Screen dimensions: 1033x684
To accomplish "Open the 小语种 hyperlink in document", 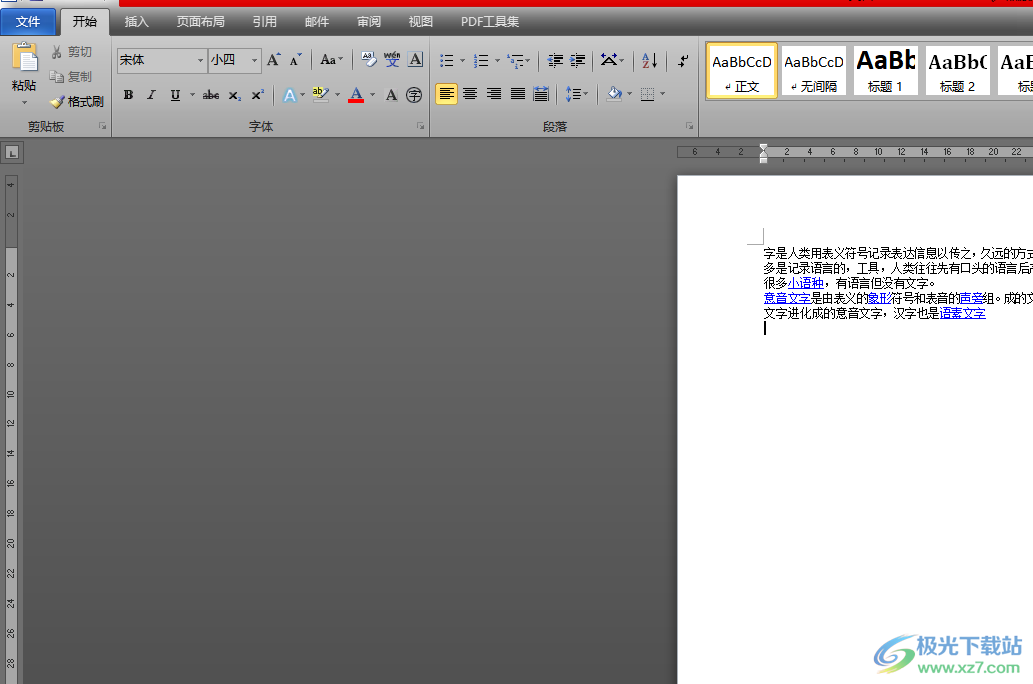I will pyautogui.click(x=806, y=283).
